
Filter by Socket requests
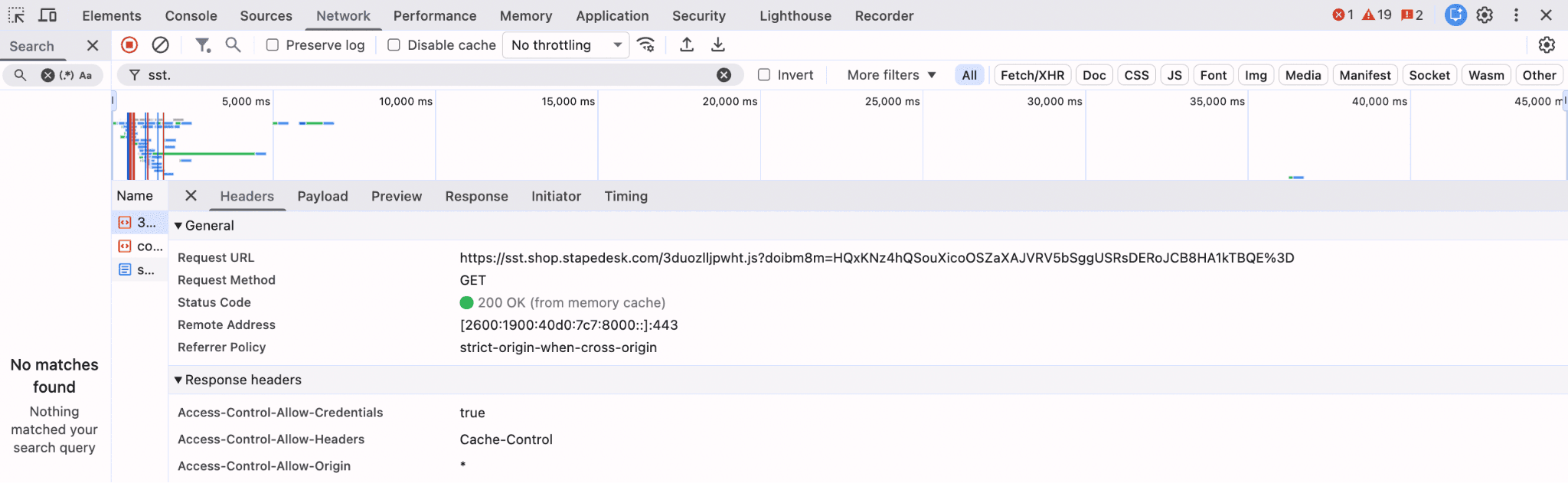click(x=1429, y=75)
